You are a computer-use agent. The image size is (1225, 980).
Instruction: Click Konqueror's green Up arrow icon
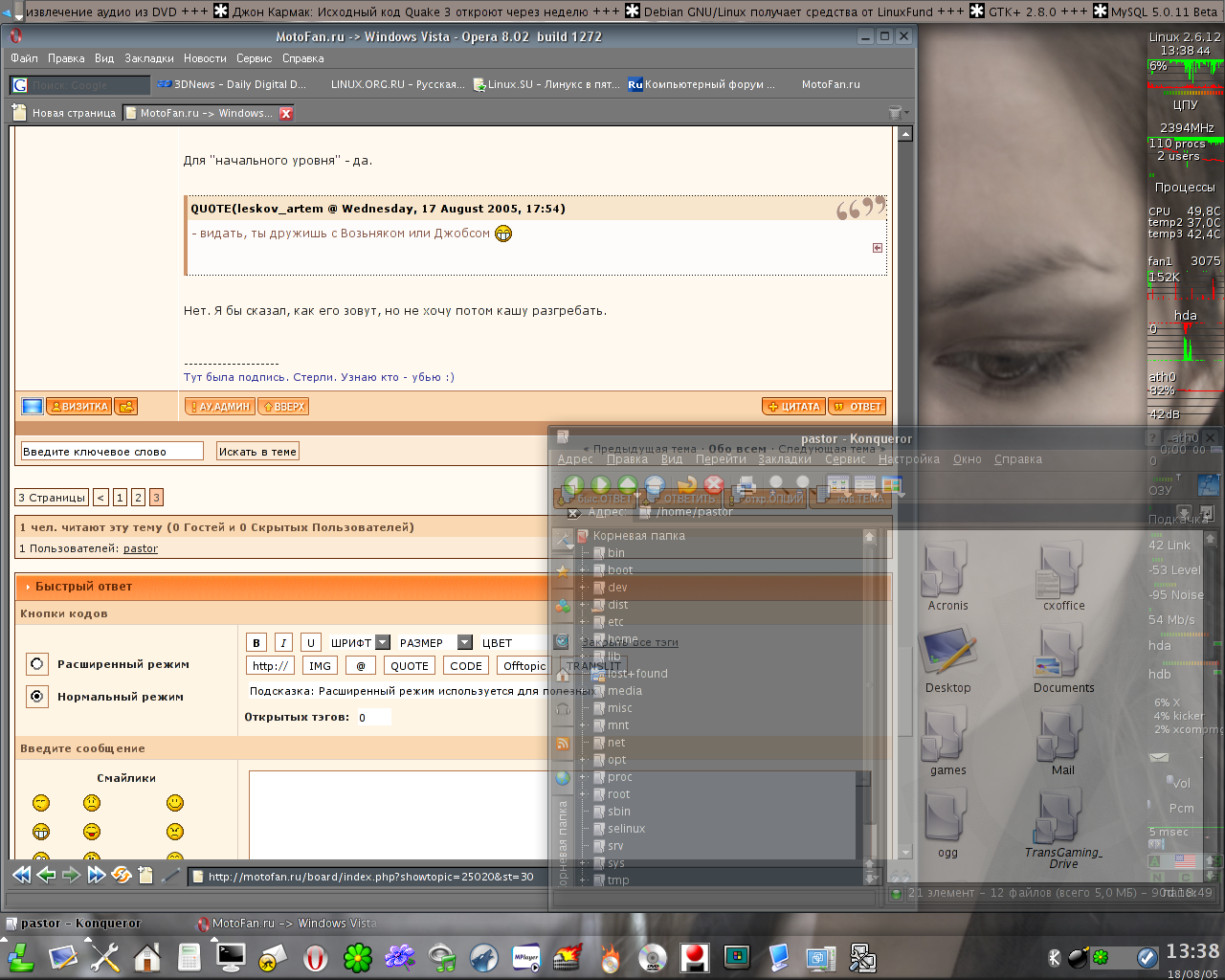(x=628, y=486)
